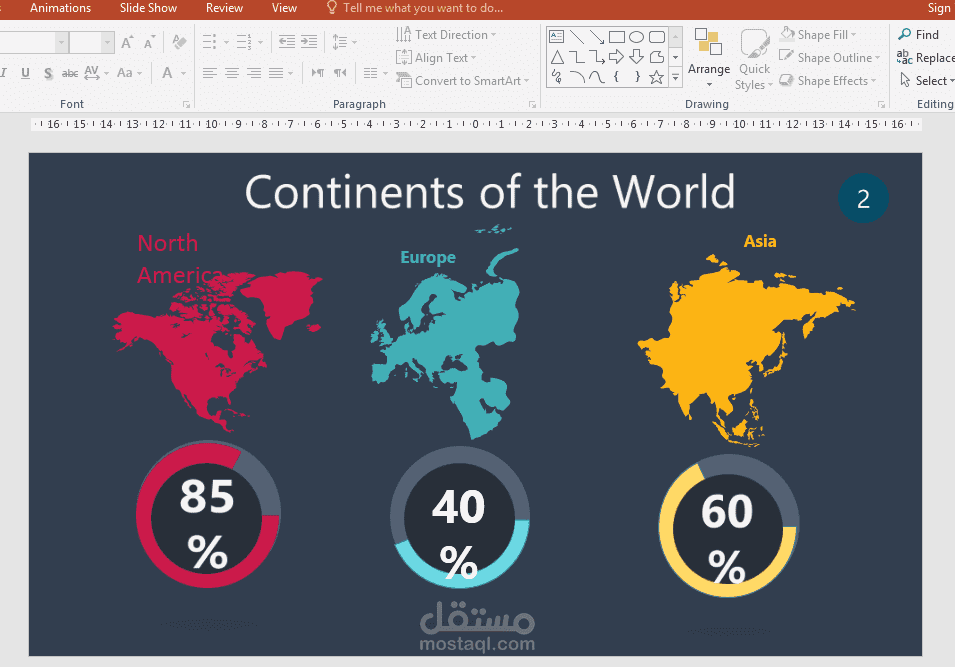Select the Arc shape
955x667 pixels.
pyautogui.click(x=577, y=77)
